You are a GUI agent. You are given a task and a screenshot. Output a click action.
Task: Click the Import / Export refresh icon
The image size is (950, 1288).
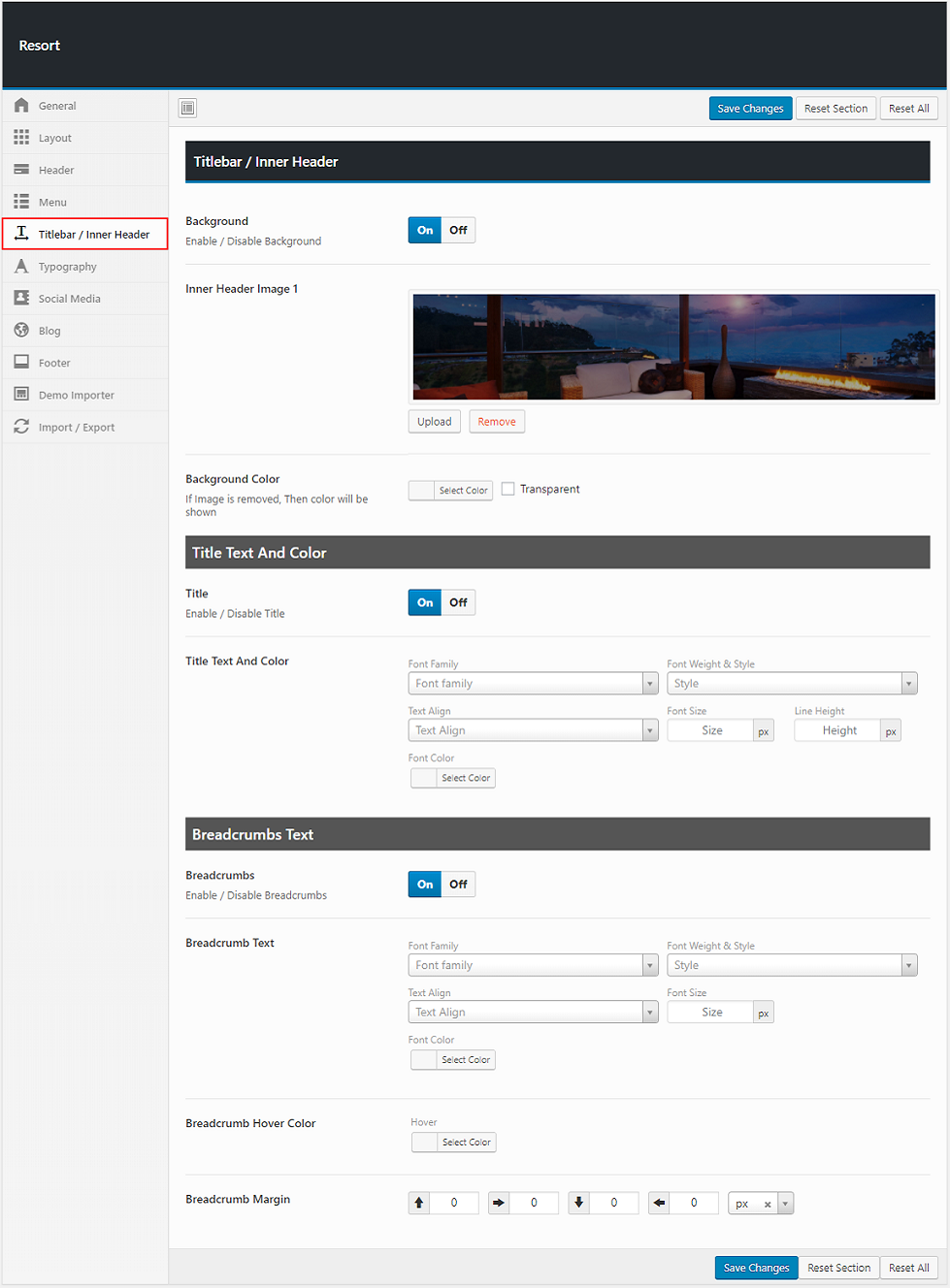click(21, 427)
